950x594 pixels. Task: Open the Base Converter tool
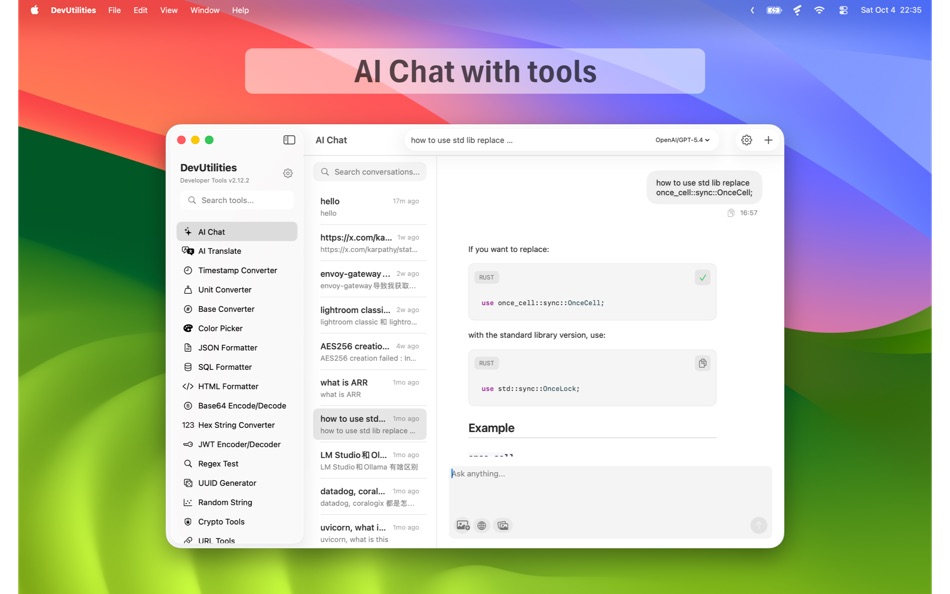(x=237, y=309)
